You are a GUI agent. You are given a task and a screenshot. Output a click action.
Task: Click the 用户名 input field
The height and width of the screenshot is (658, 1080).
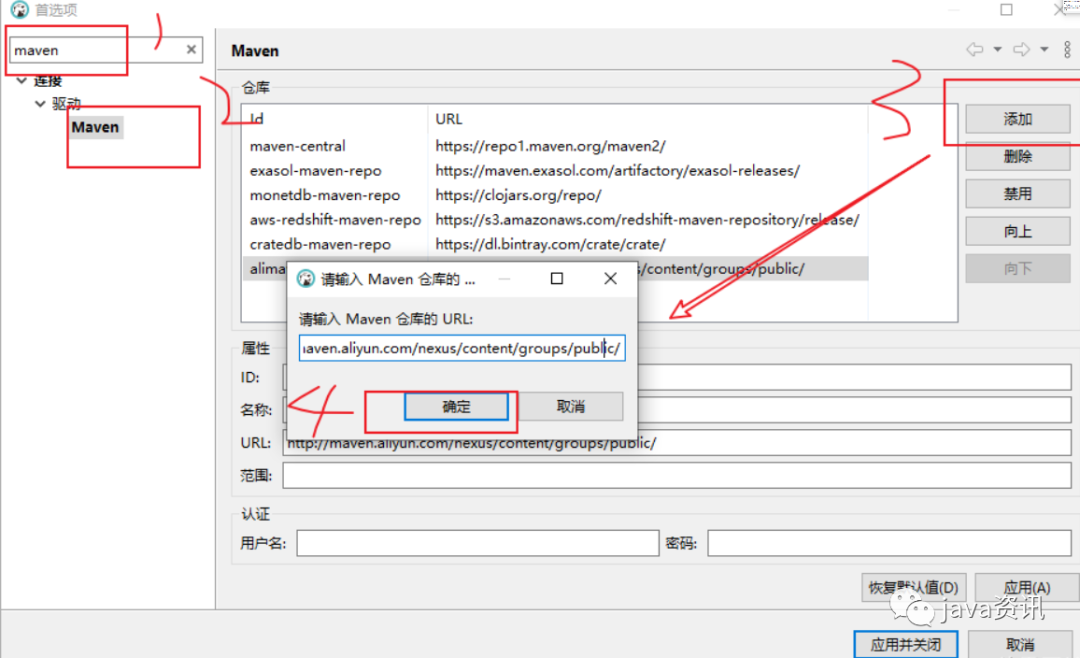pyautogui.click(x=477, y=543)
